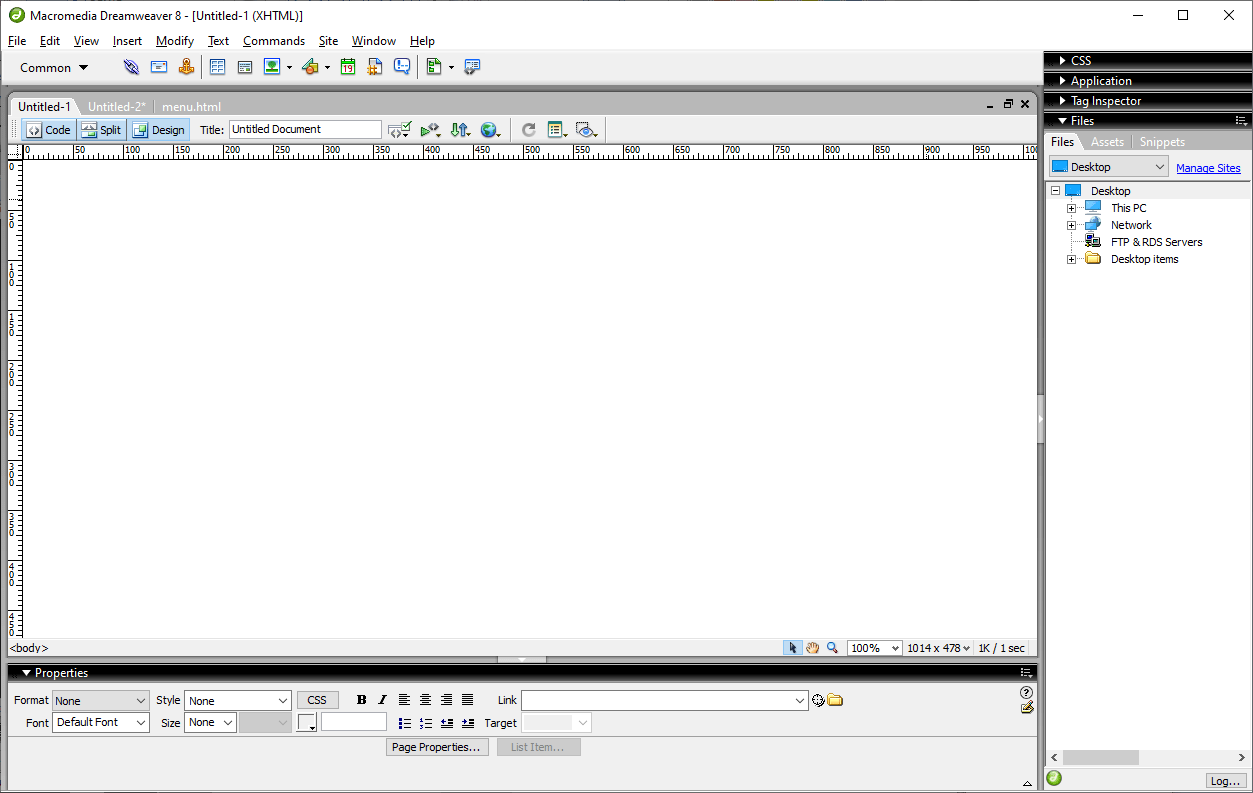Open the 100% zoom level dropdown

(875, 648)
